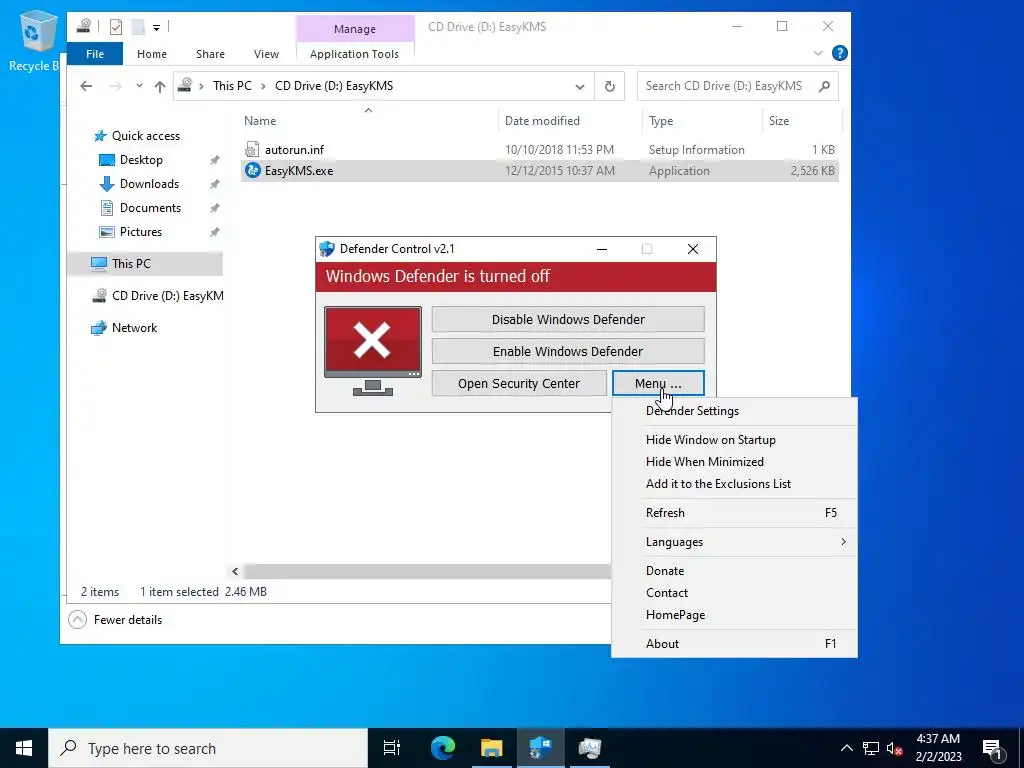Screen dimensions: 1024x768
Task: Click Enable Windows Defender button
Action: tap(568, 351)
